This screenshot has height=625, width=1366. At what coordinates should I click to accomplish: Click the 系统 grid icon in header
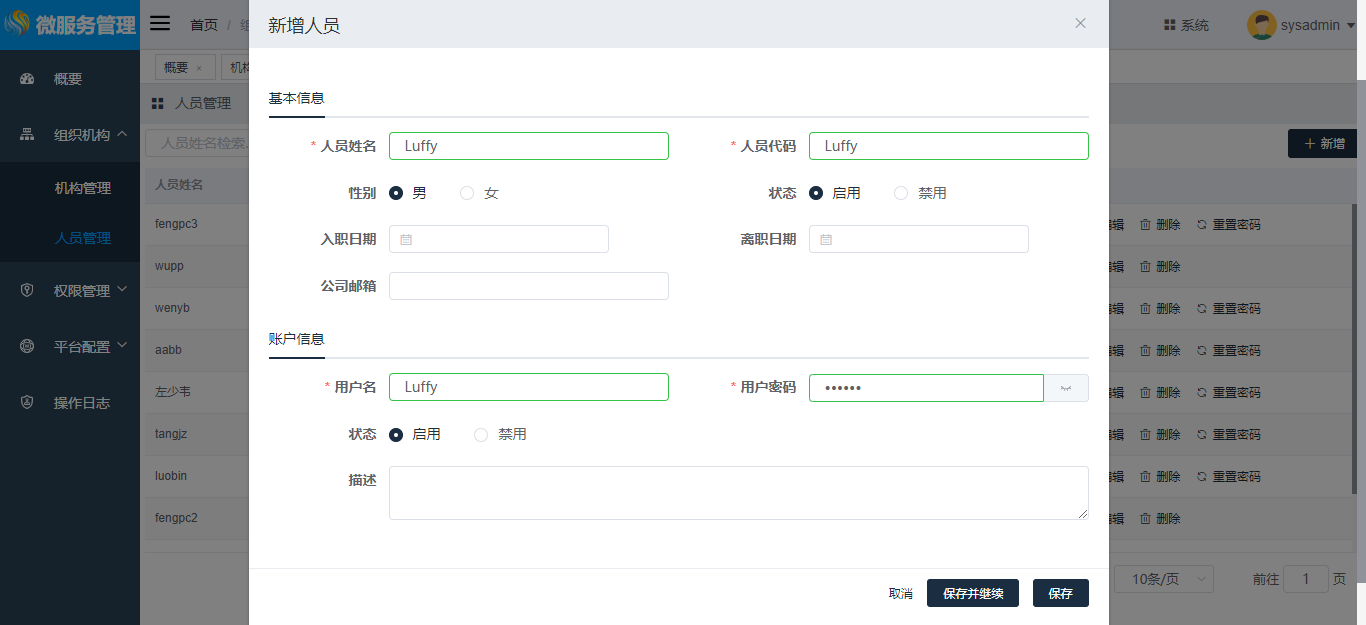1169,25
